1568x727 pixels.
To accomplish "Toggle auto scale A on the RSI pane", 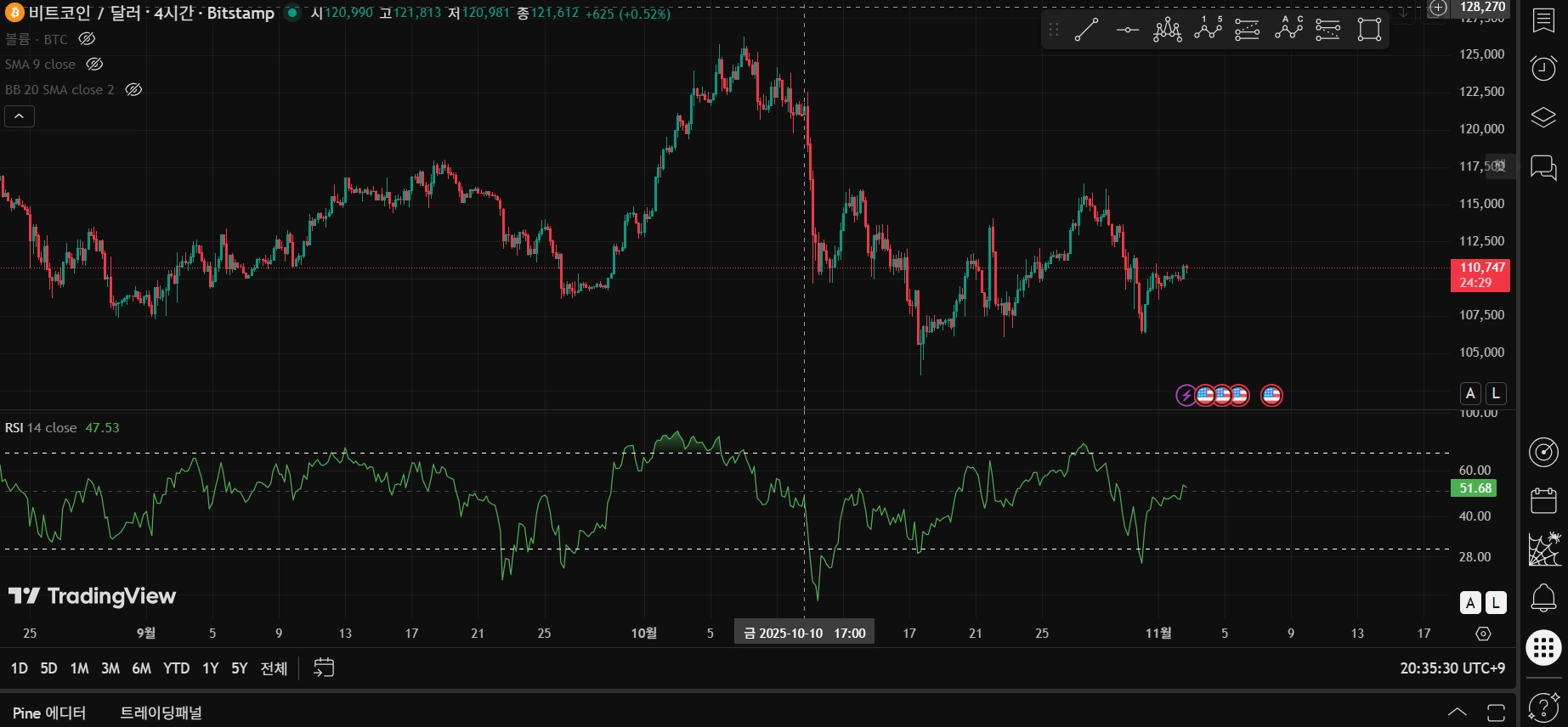I will [x=1470, y=602].
